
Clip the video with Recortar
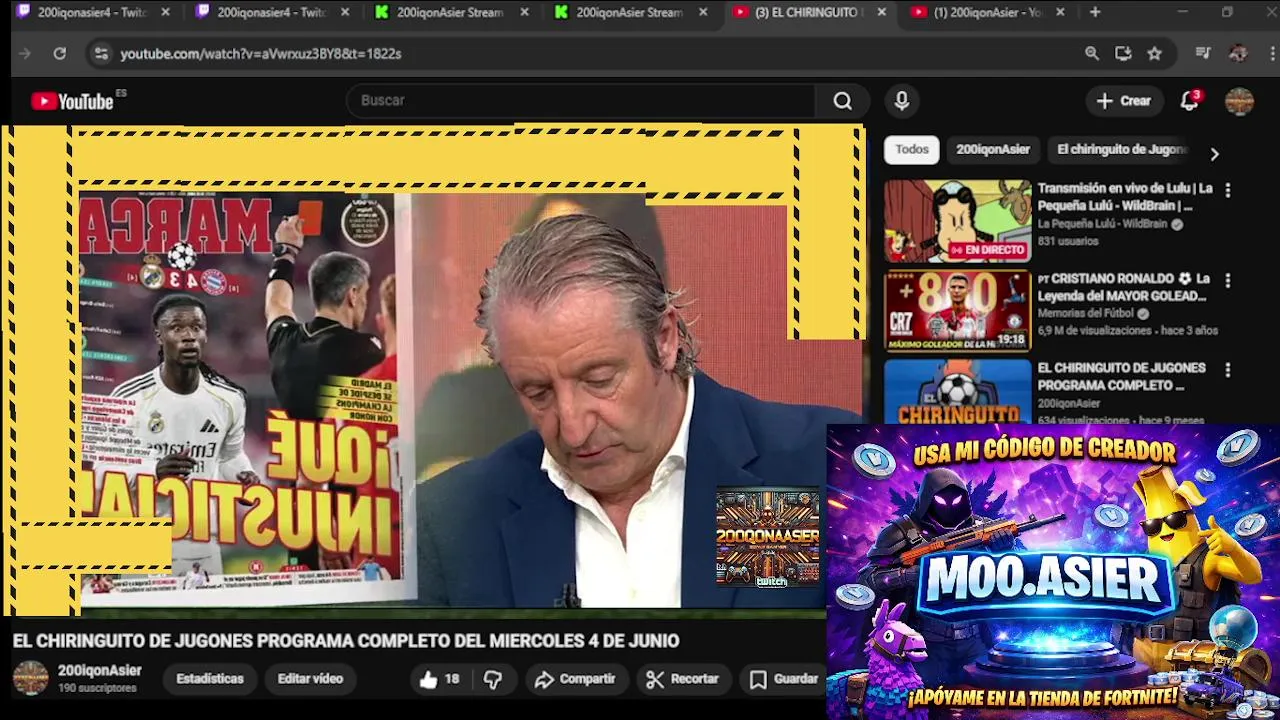click(683, 679)
